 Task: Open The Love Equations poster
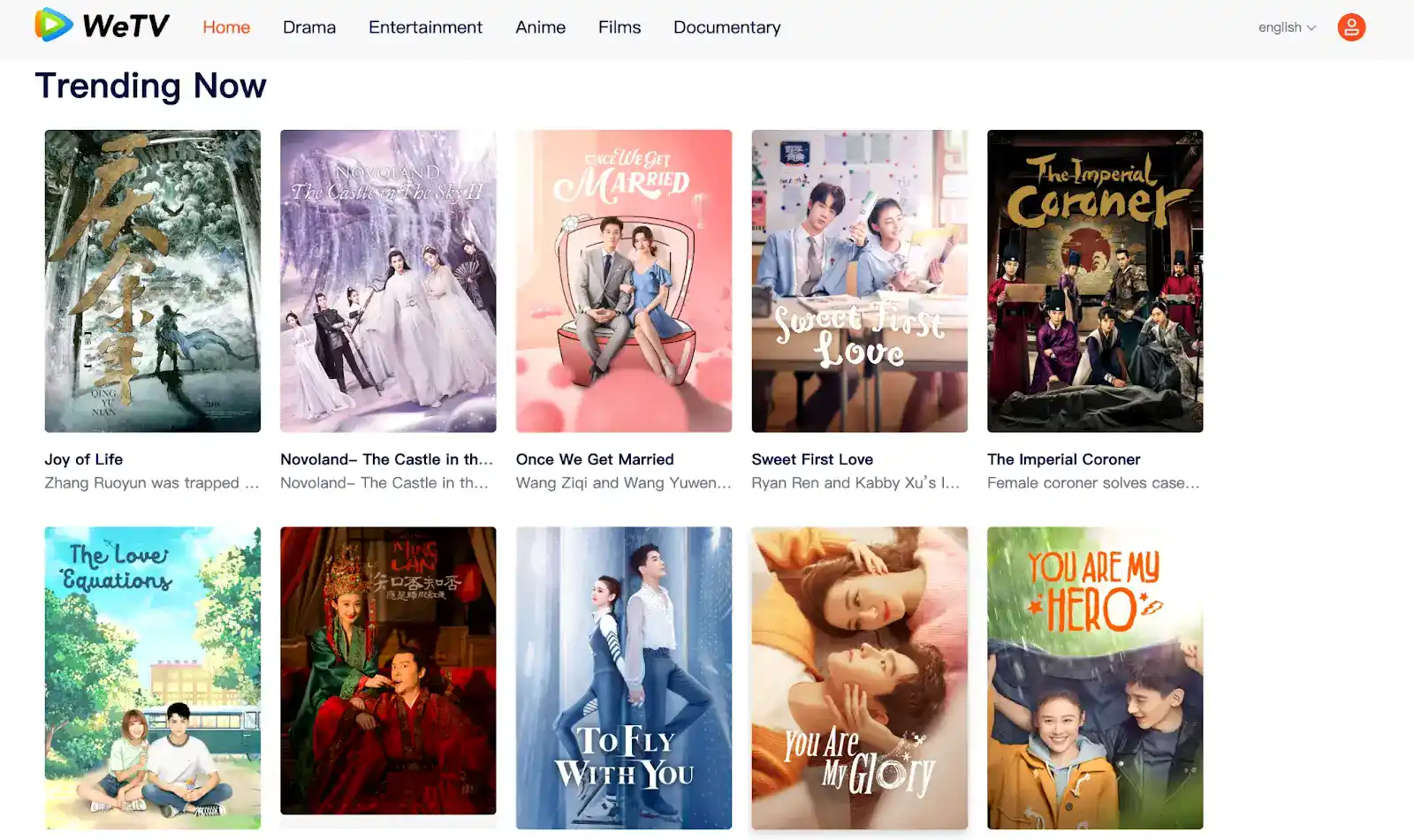pyautogui.click(x=153, y=678)
